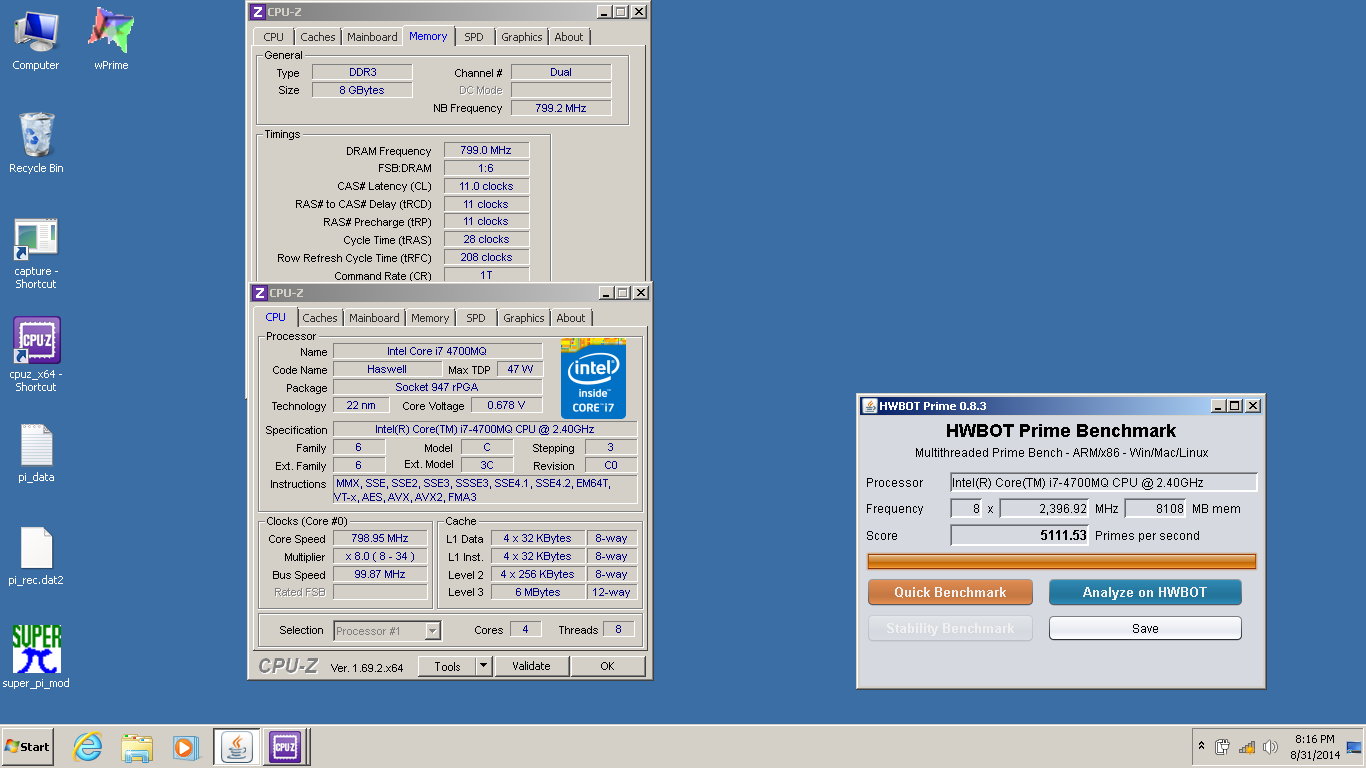Click CPU-Z icon in Memory window titlebar
1366x768 pixels.
coord(258,12)
